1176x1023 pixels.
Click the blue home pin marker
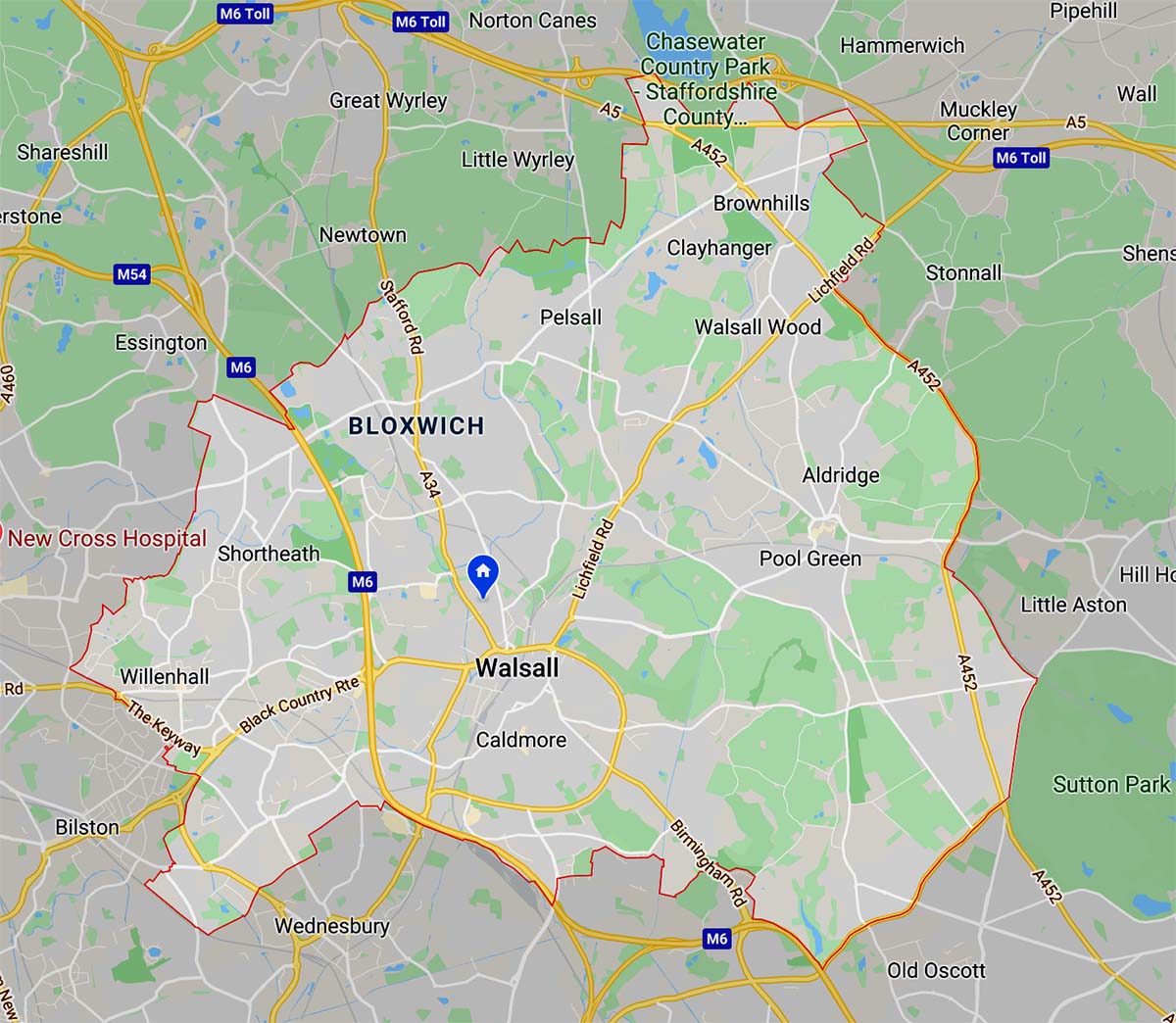tap(482, 575)
